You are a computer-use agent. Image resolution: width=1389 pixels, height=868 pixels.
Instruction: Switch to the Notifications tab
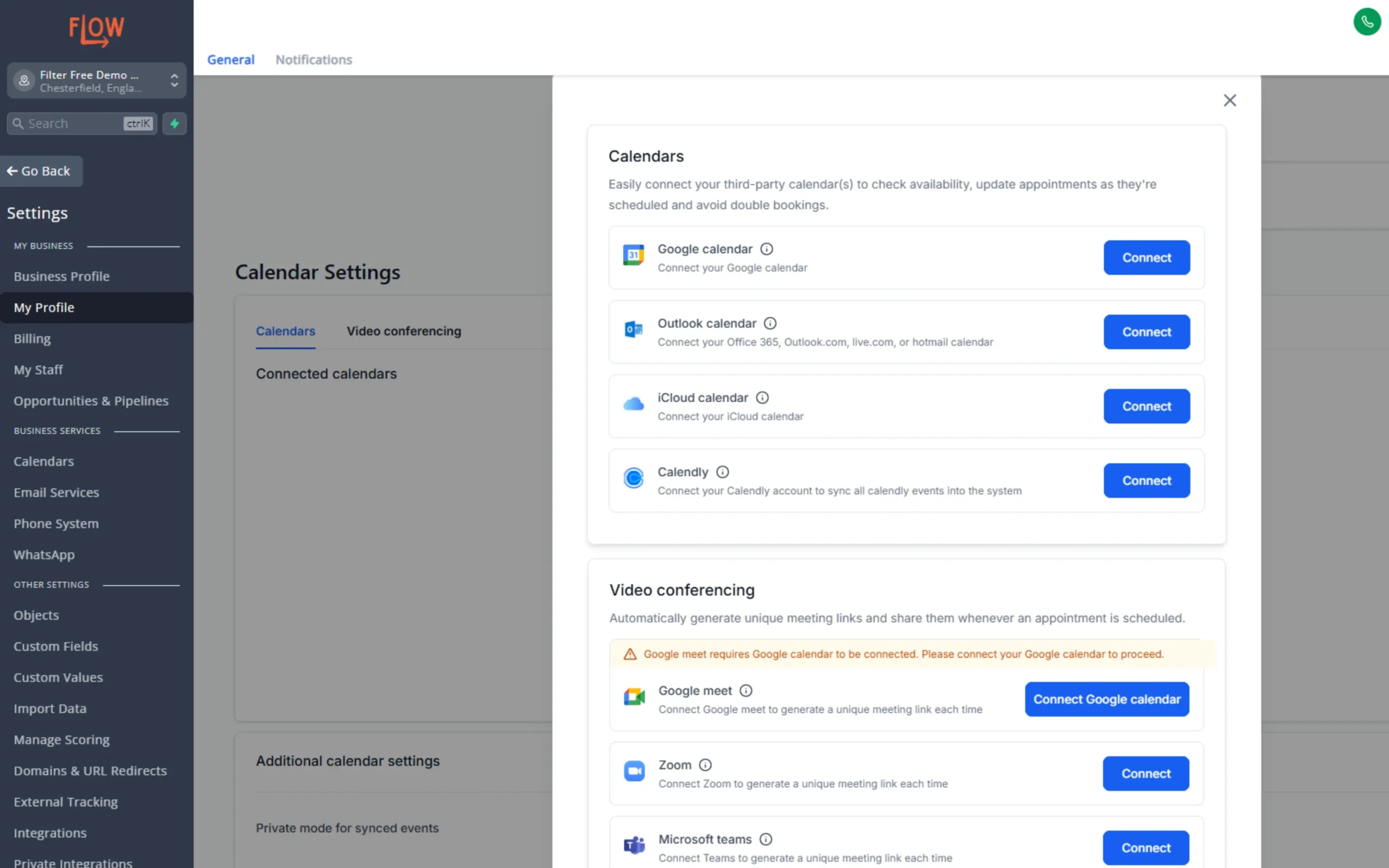pyautogui.click(x=314, y=60)
